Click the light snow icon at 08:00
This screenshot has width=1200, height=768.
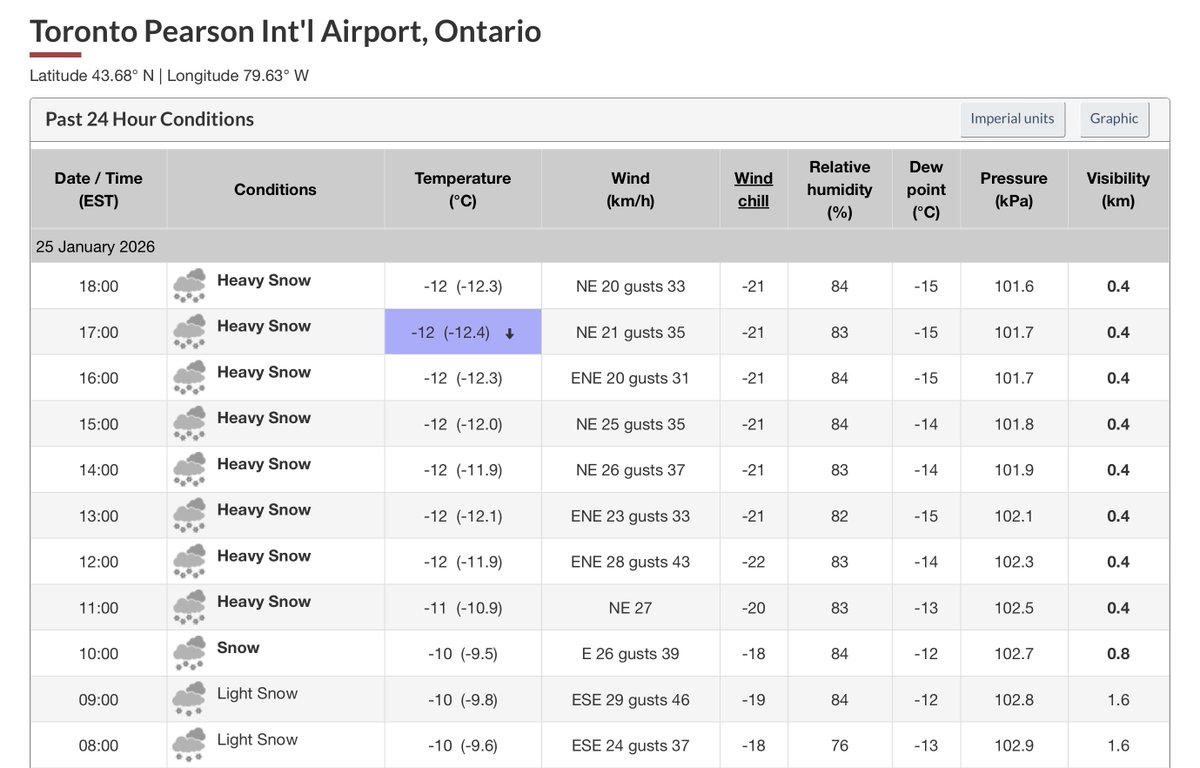click(x=189, y=745)
